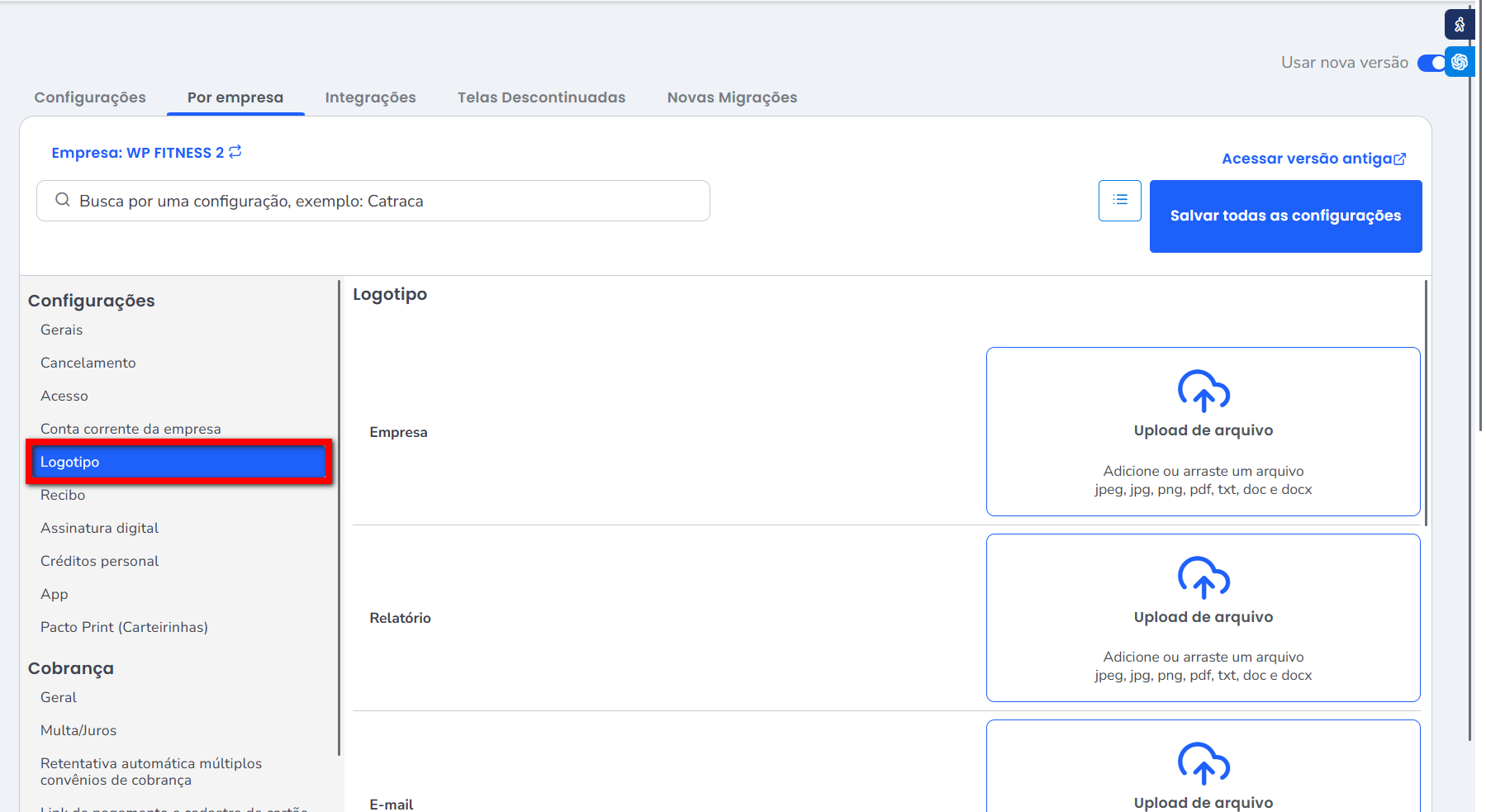This screenshot has height=812, width=1486.
Task: Focus the Busca por uma configuração search field
Action: click(x=388, y=201)
